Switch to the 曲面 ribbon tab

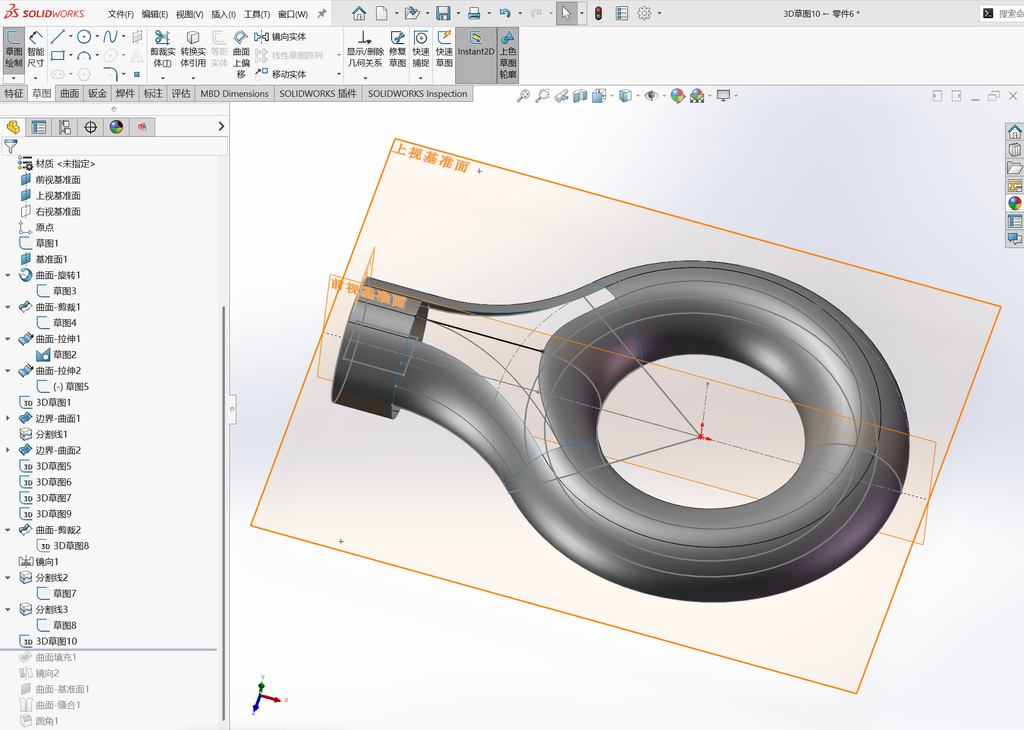pos(69,93)
